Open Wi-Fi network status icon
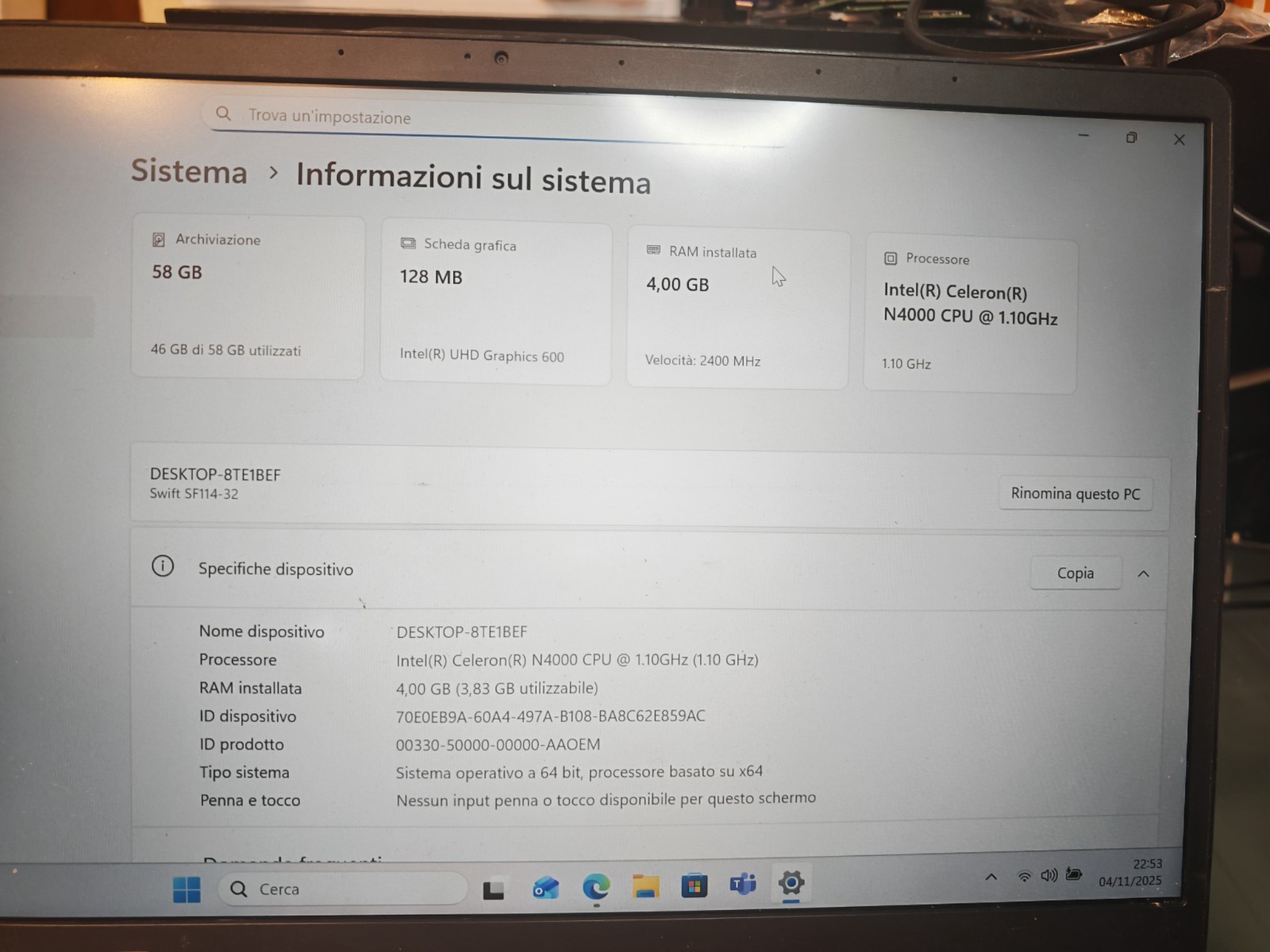 pos(1025,876)
